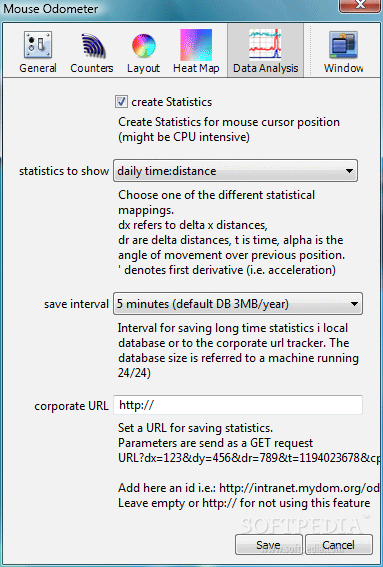Open the General settings switch icon
This screenshot has height=567, width=383.
point(38,45)
